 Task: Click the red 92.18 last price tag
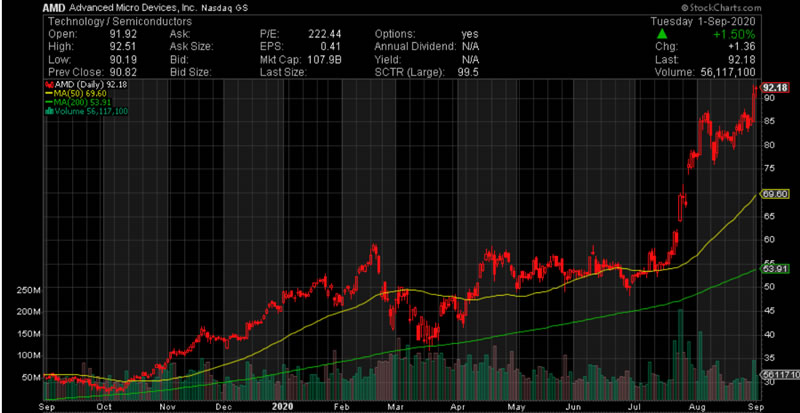pyautogui.click(x=775, y=89)
